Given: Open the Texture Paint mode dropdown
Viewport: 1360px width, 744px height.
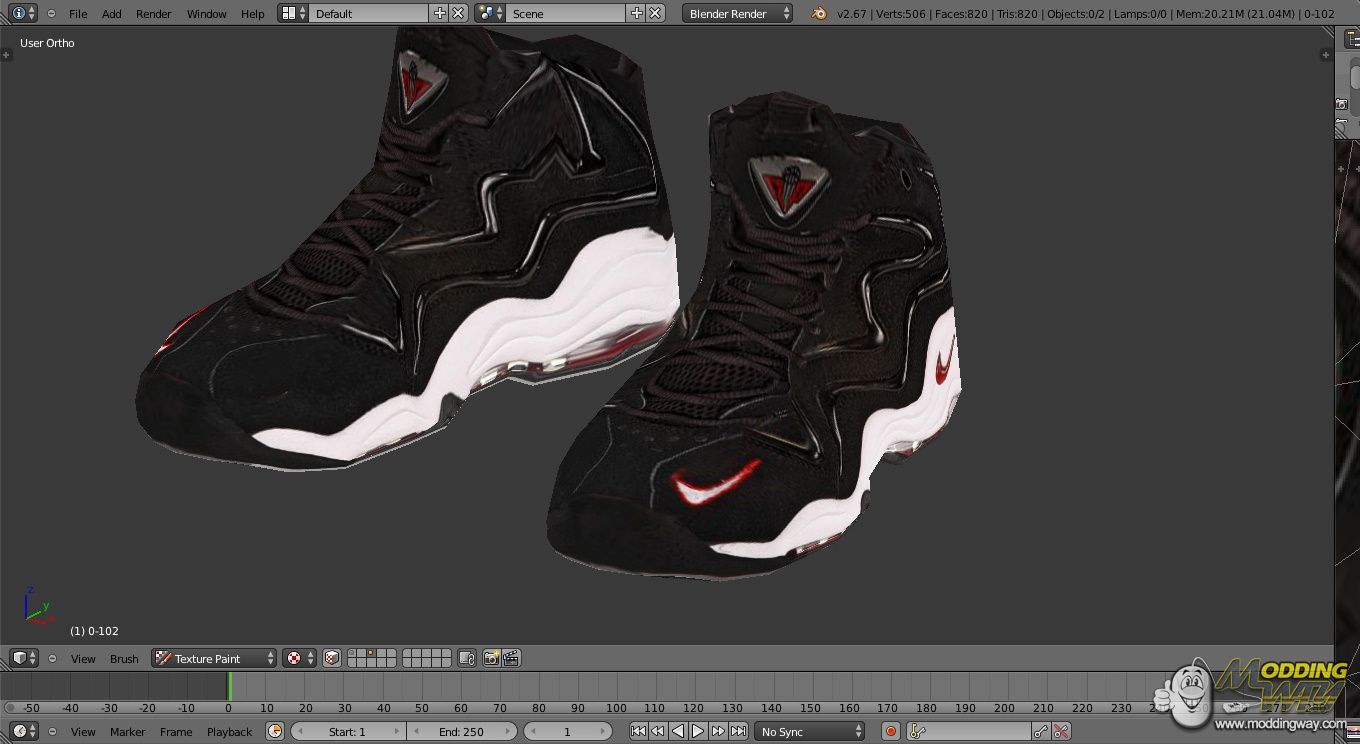Looking at the screenshot, I should coord(214,658).
